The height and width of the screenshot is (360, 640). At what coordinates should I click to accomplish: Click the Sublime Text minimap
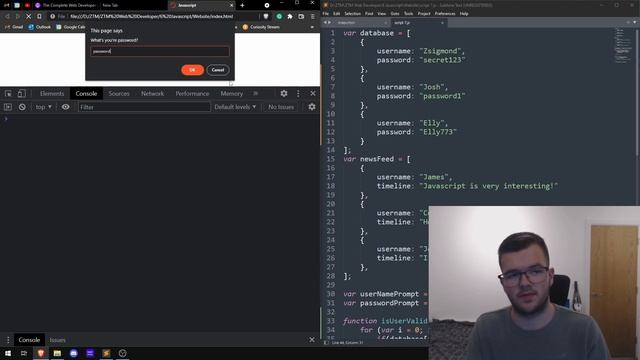(x=623, y=46)
